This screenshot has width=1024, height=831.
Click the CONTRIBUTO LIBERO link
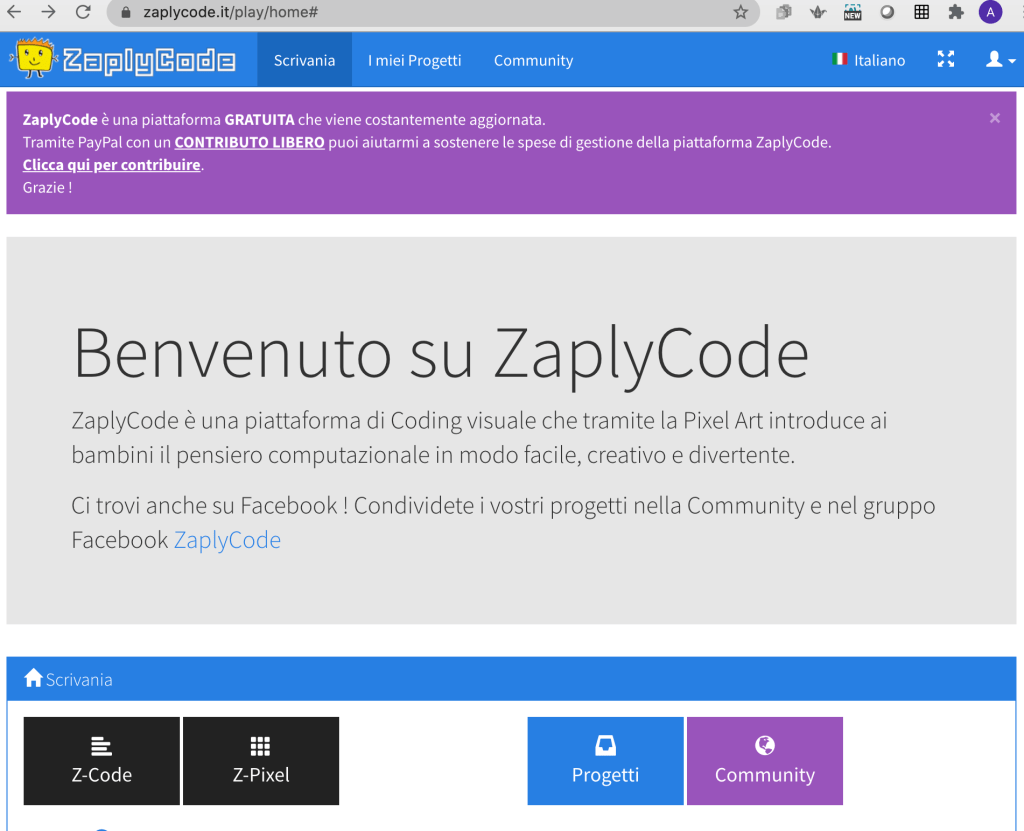point(249,142)
